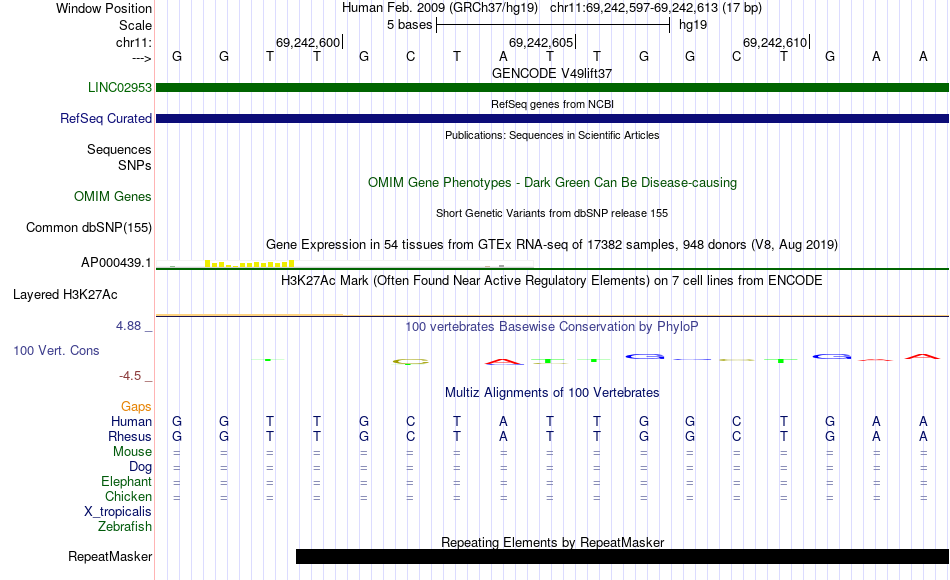Select the Dog alignment row label
This screenshot has width=950, height=580.
140,467
